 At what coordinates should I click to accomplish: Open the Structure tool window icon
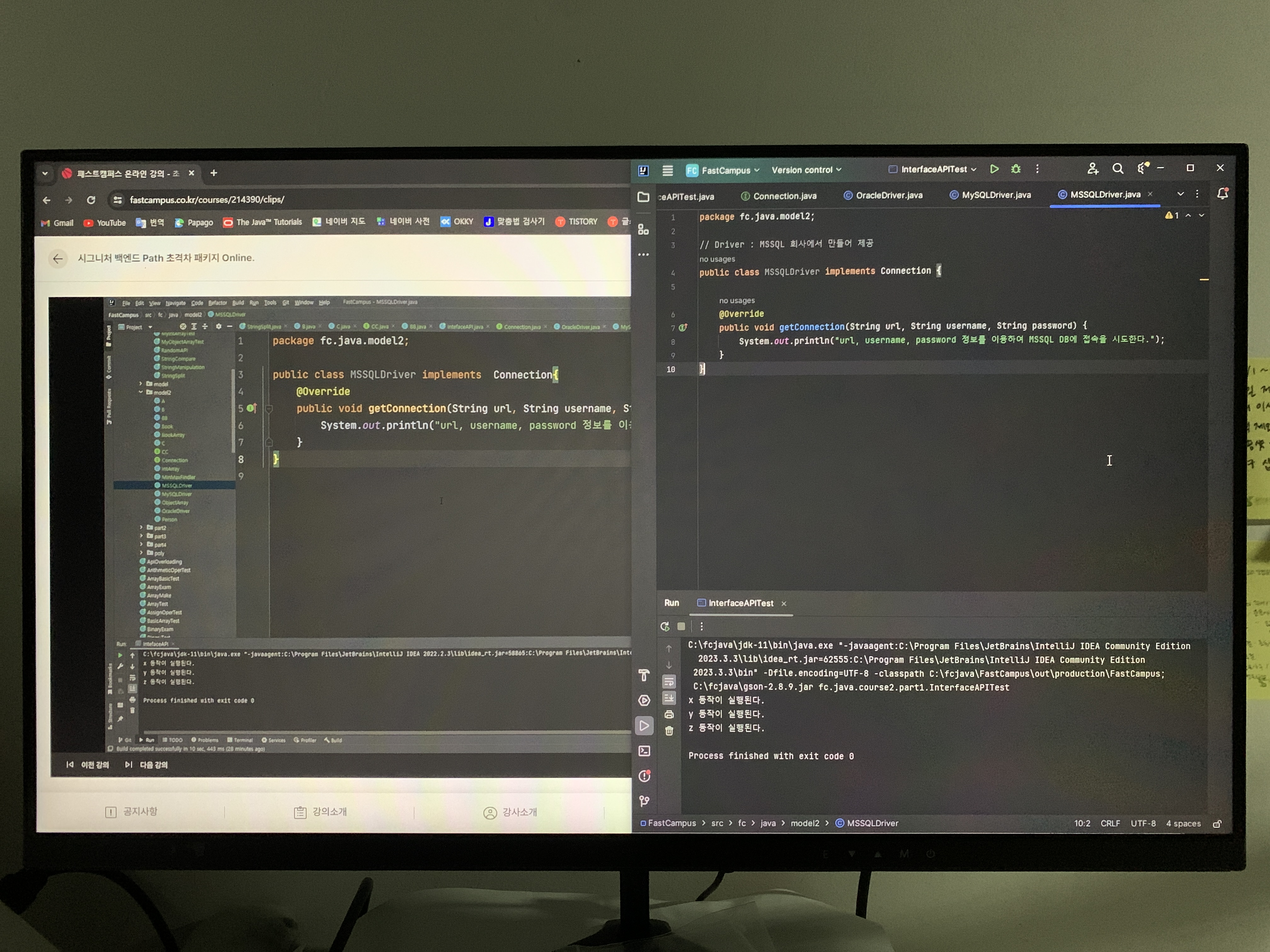(x=643, y=229)
